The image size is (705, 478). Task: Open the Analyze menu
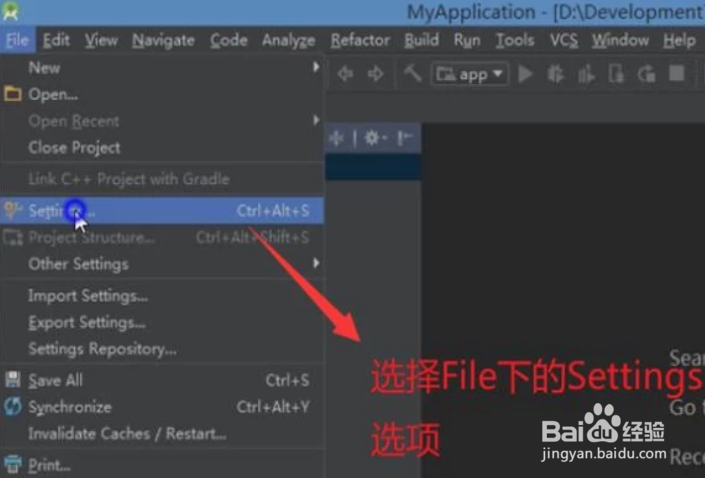(289, 40)
